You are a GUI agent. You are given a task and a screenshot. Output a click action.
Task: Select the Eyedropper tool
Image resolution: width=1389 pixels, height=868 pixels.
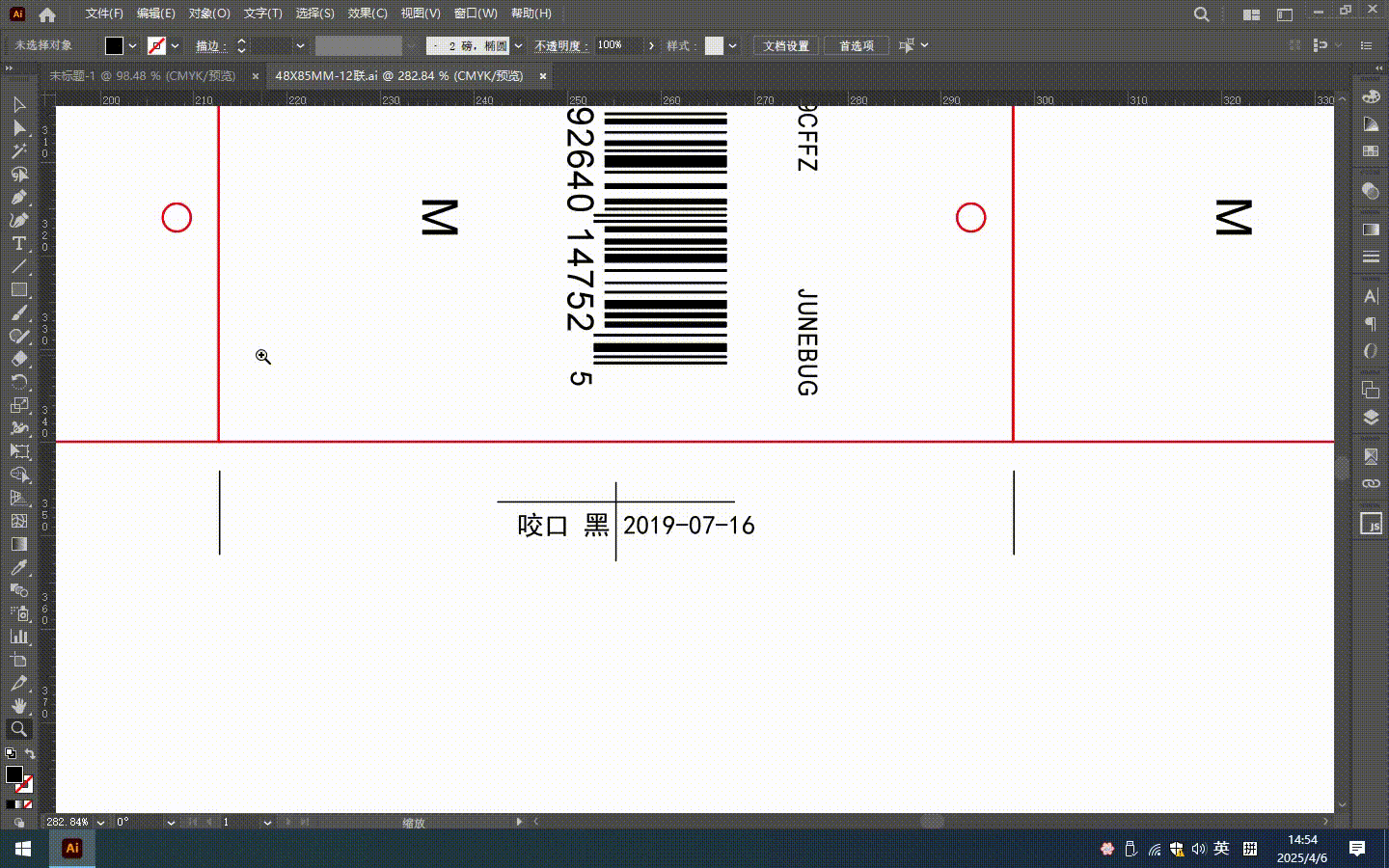point(18,567)
